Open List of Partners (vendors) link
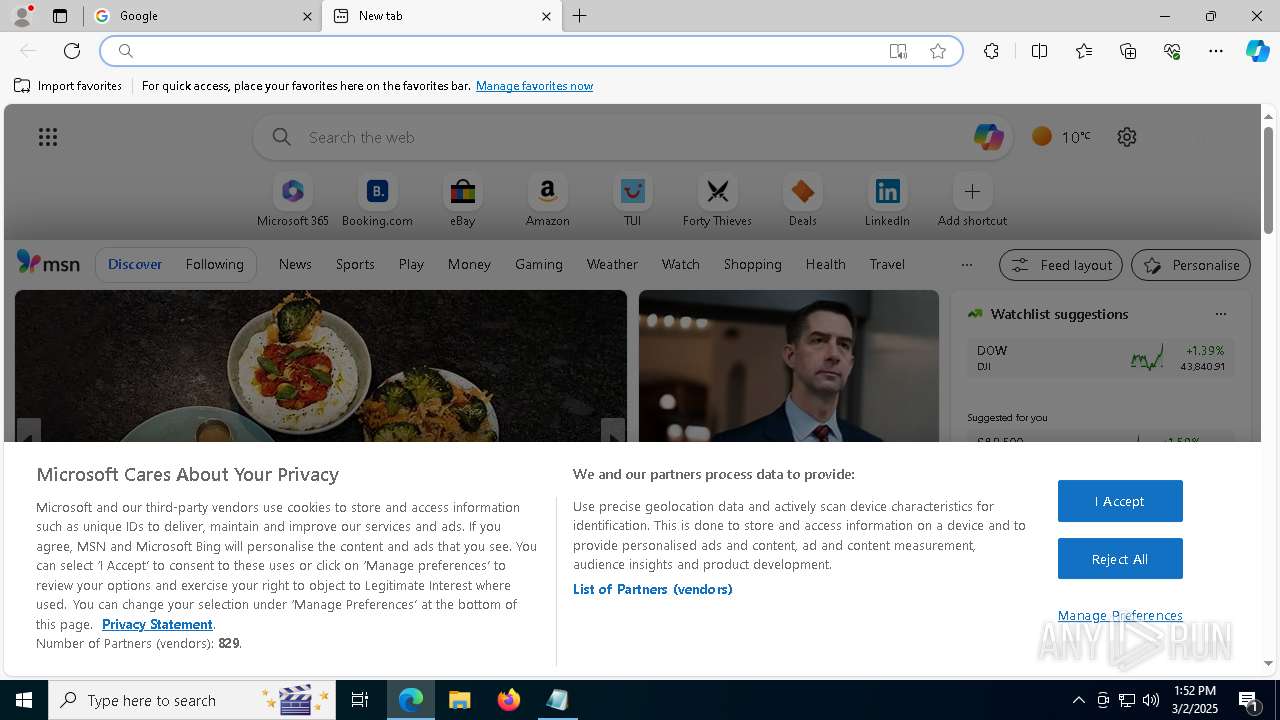Image resolution: width=1280 pixels, height=720 pixels. click(x=652, y=589)
